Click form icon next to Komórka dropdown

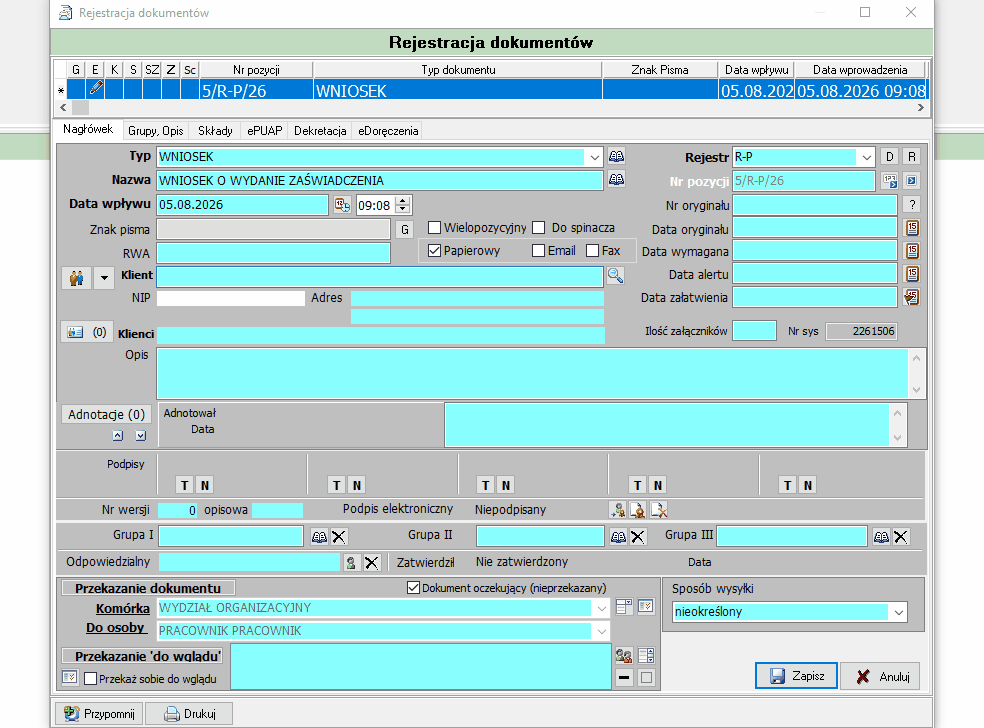click(x=624, y=607)
